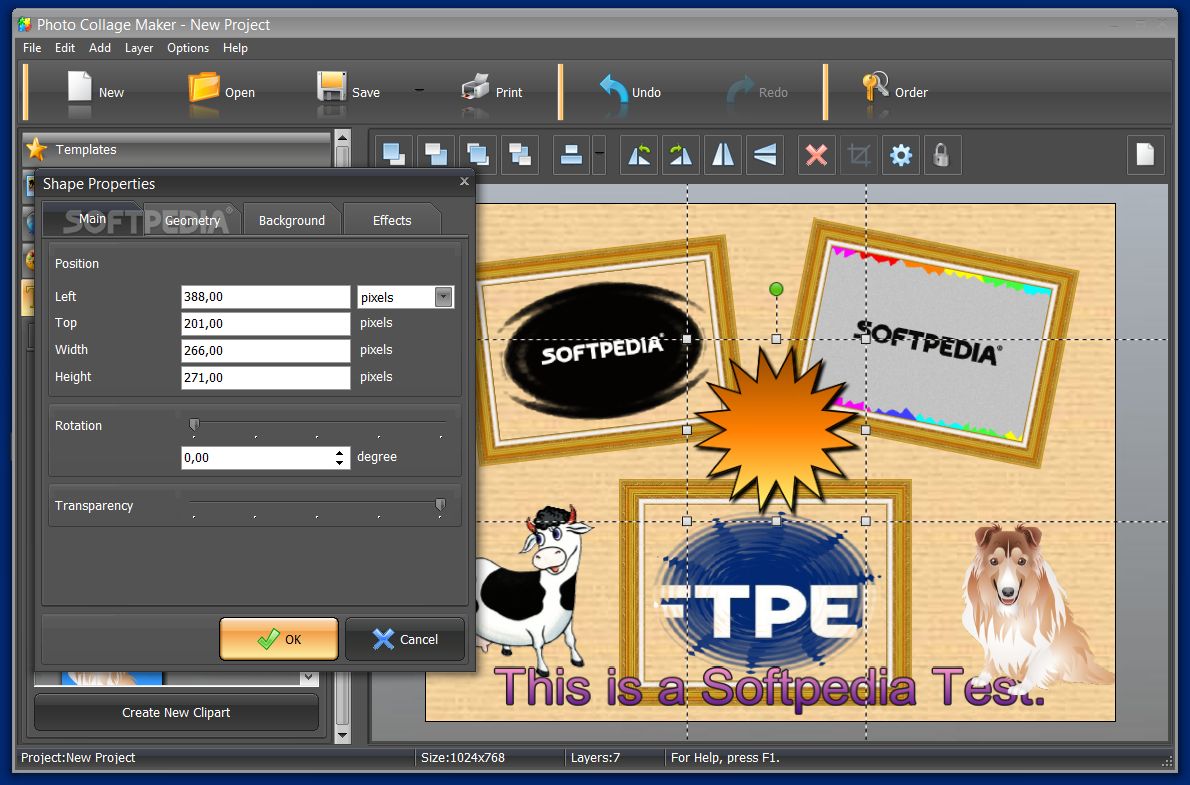Click the blank page icon in layer toolbar

tap(1145, 155)
